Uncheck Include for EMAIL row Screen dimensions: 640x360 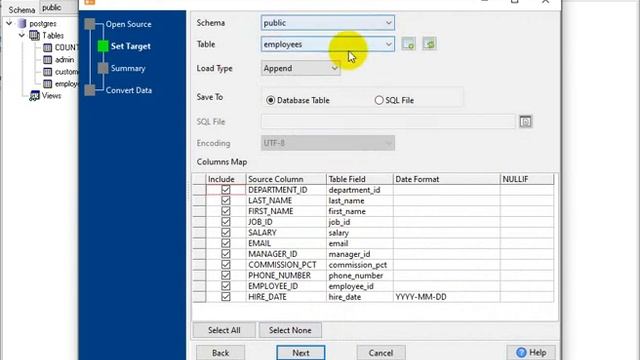tap(226, 243)
